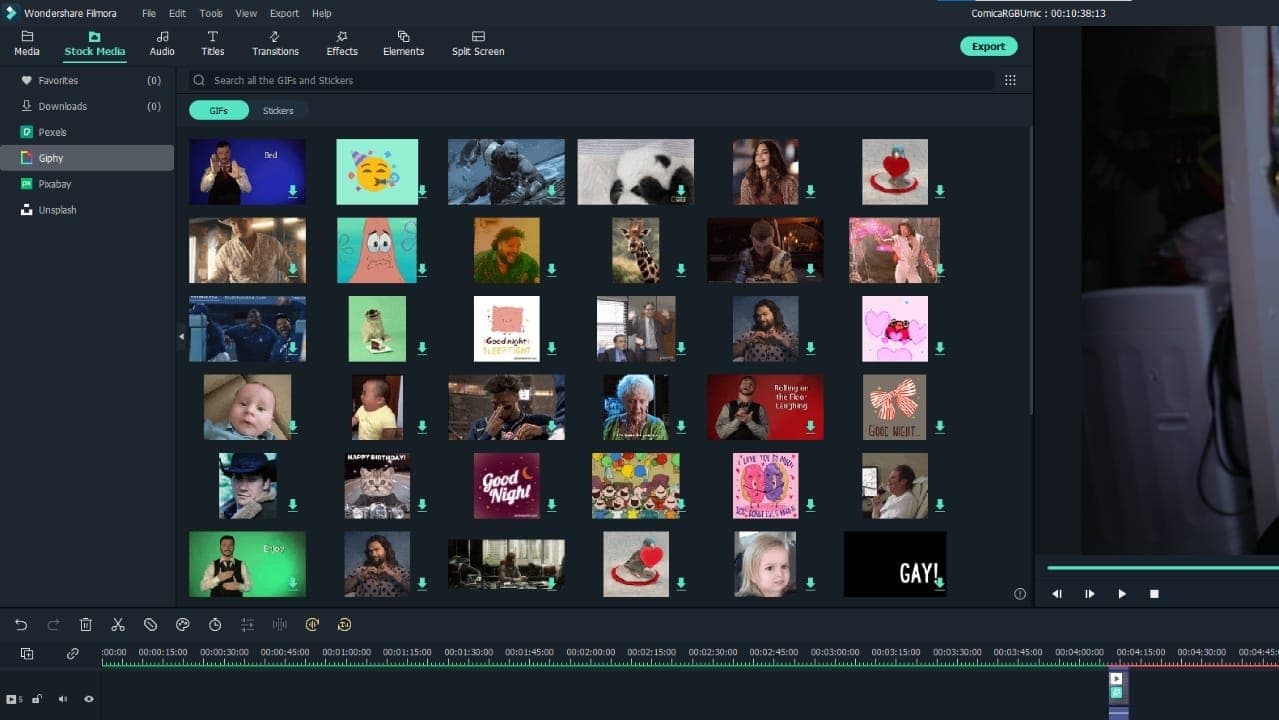Toggle the track lock icon
1279x720 pixels.
[37, 699]
